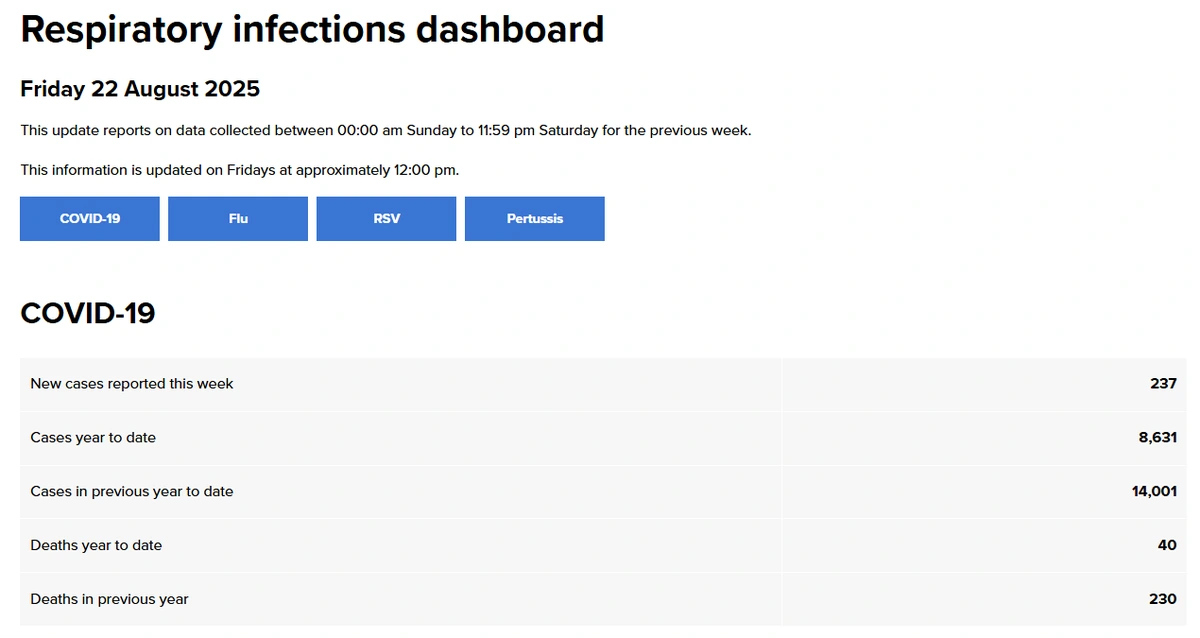Viewport: 1200px width, 638px height.
Task: Click the previous year deaths value 230
Action: coord(1163,600)
